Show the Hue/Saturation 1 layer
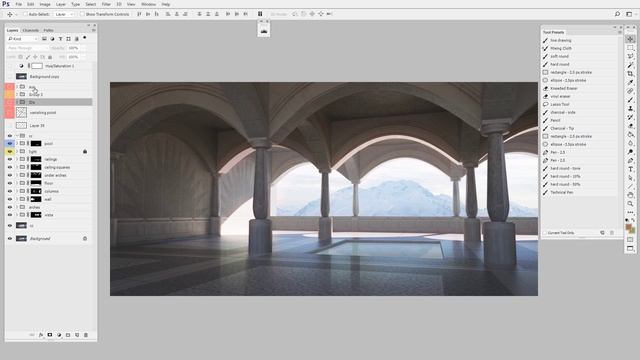Viewport: 640px width, 360px height. coord(10,66)
